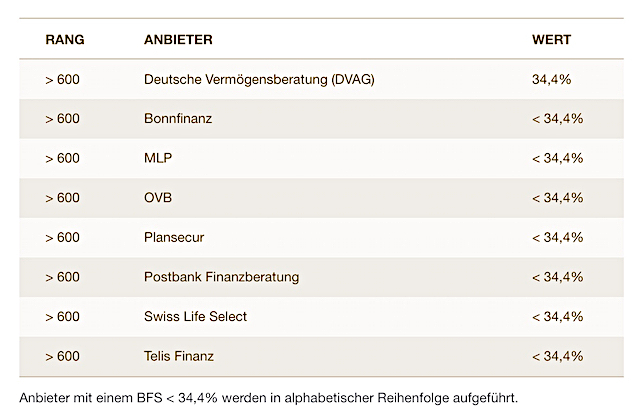This screenshot has width=640, height=418.
Task: Click the Wert value in MLP row
Action: point(557,158)
